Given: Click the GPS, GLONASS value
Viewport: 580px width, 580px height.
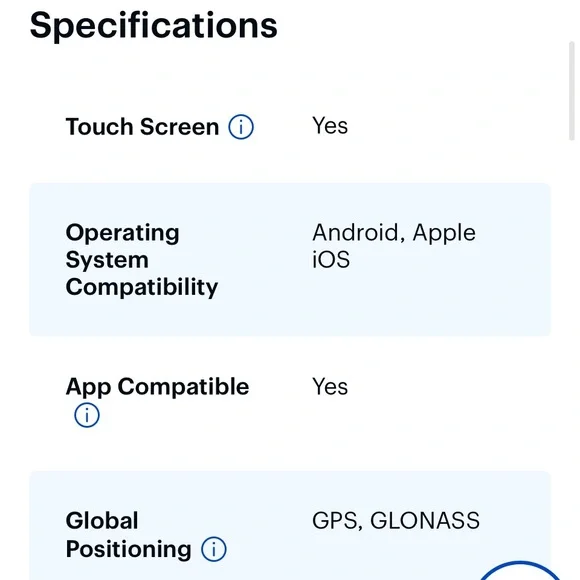Looking at the screenshot, I should pos(396,520).
